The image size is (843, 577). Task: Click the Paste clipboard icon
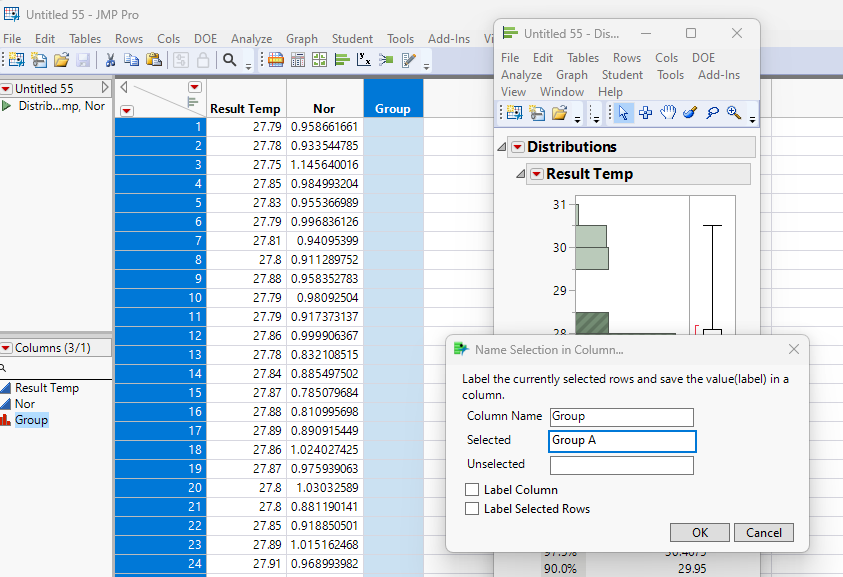coord(154,60)
